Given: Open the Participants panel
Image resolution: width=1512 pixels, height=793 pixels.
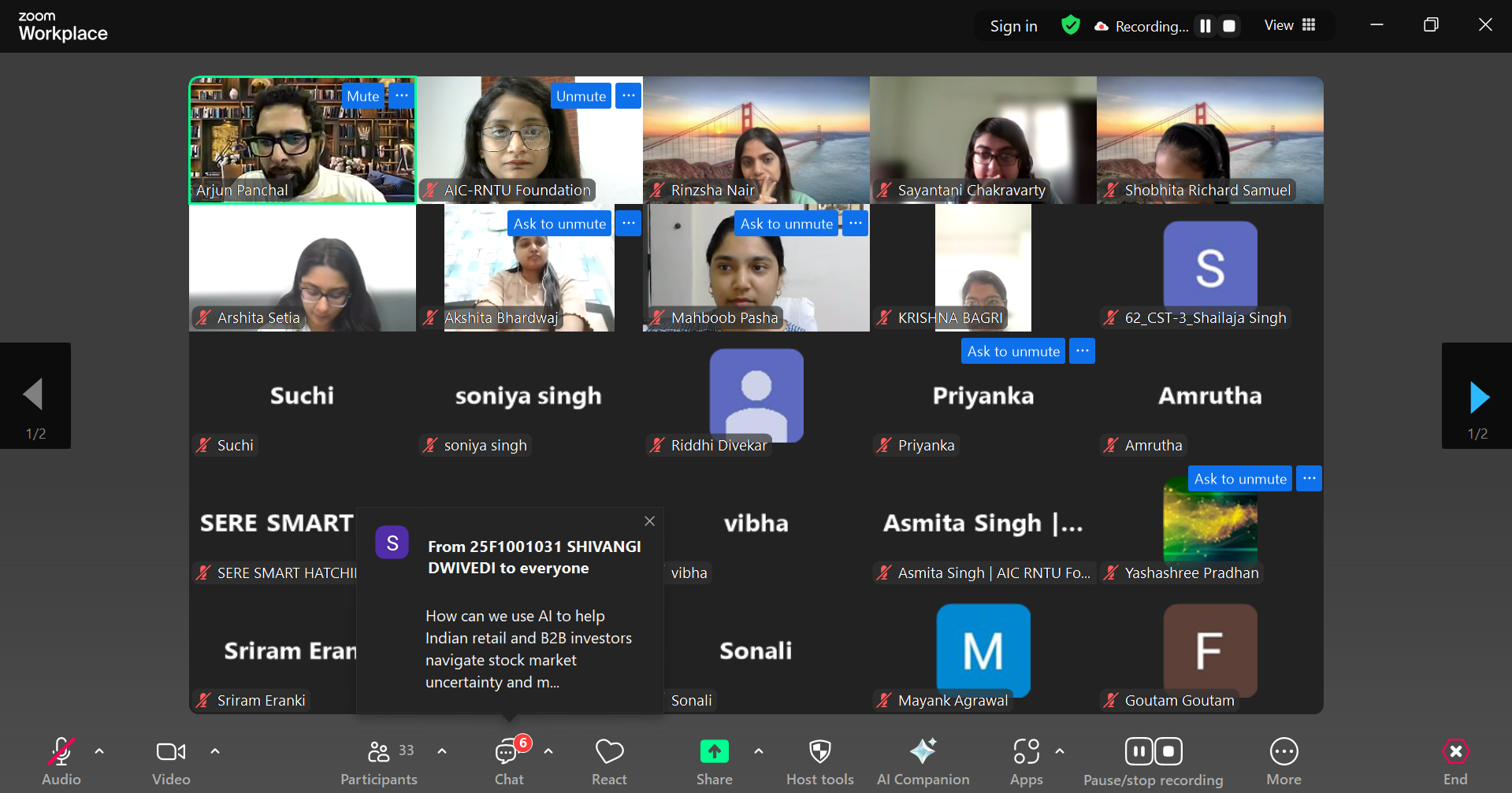Looking at the screenshot, I should (379, 761).
